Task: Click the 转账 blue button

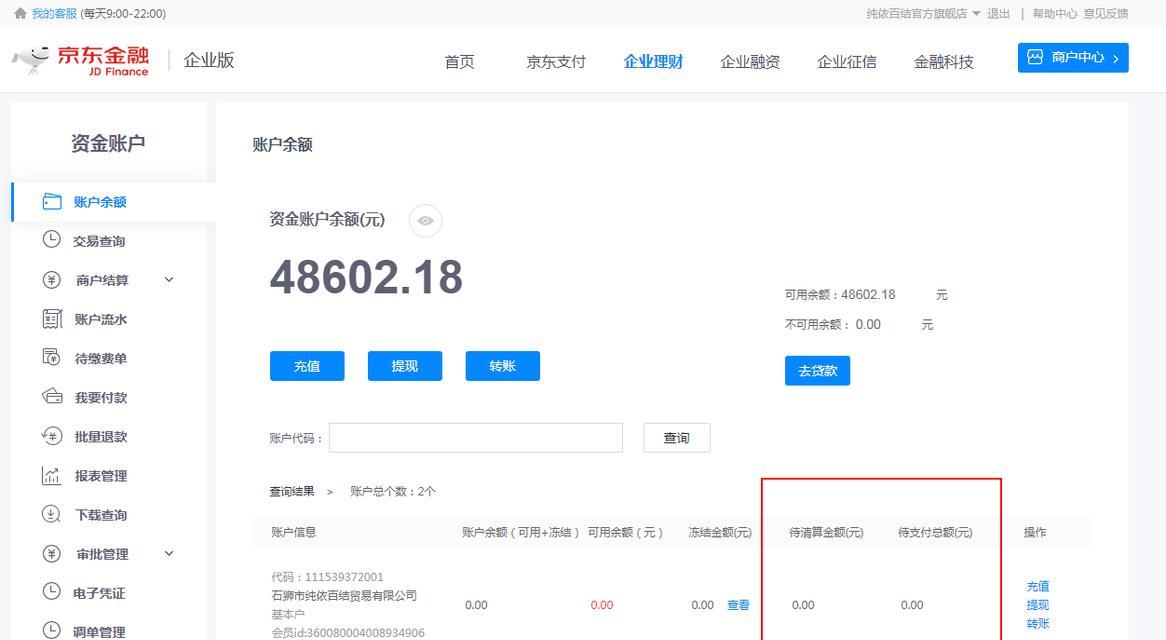Action: tap(503, 366)
